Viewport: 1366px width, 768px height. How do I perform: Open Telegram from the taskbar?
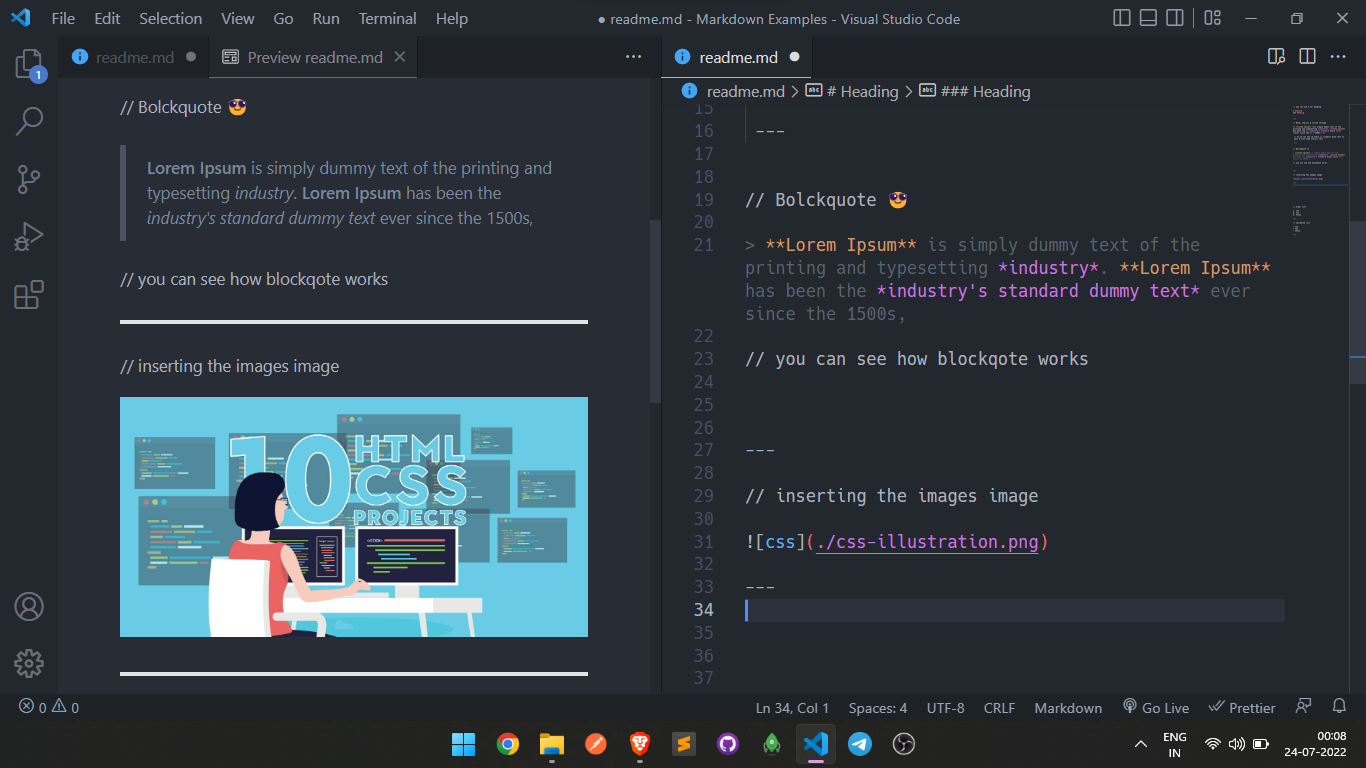point(860,744)
